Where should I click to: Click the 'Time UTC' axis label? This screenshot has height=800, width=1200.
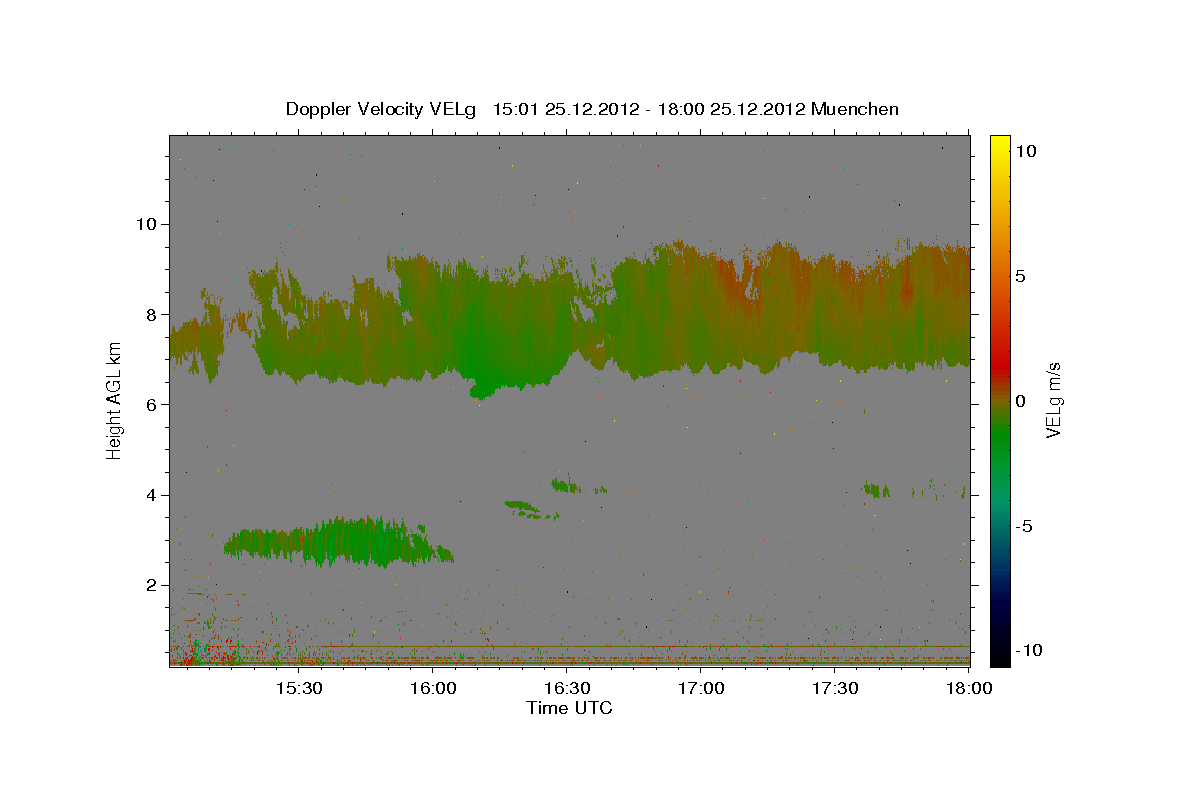click(569, 708)
